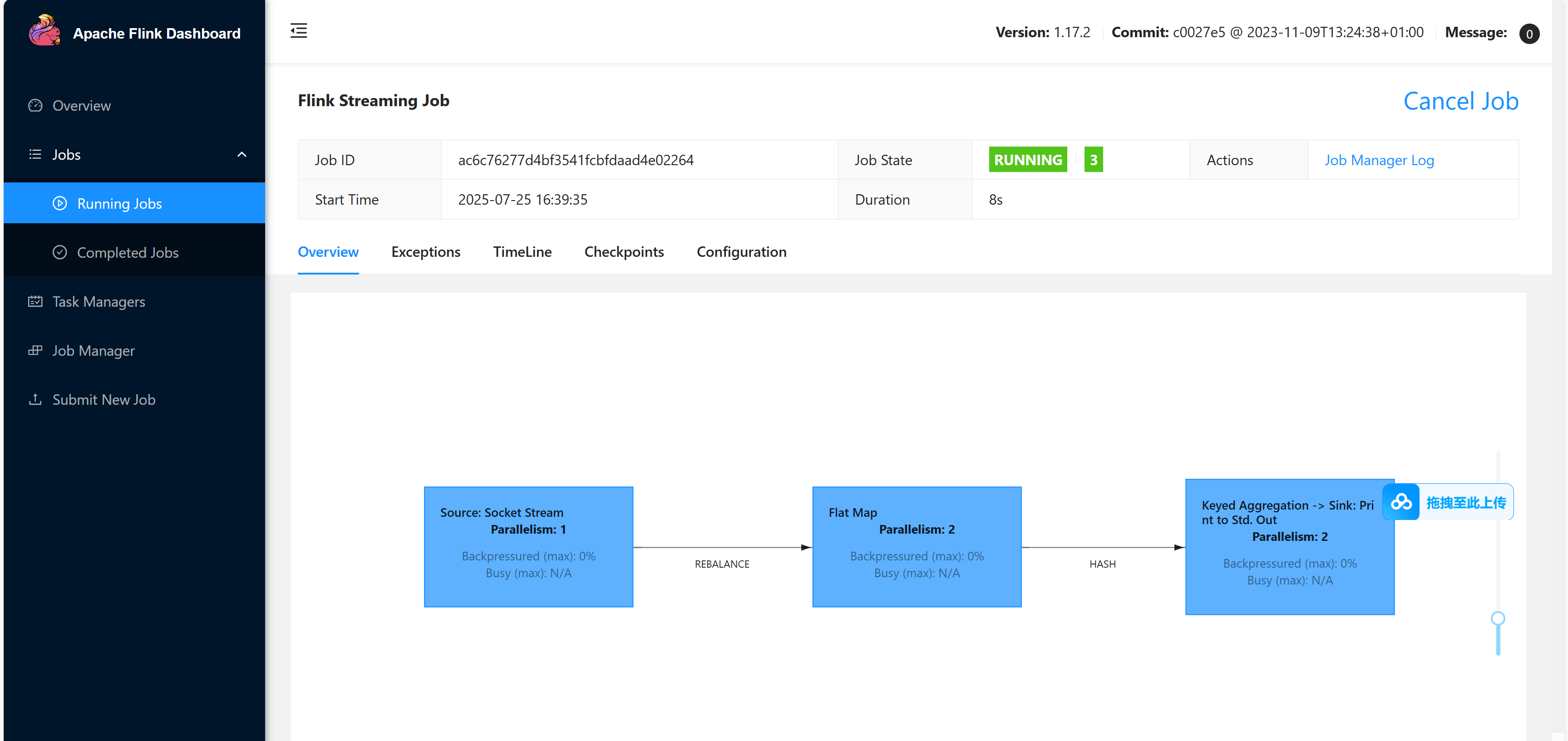Open the Job Manager Log link
The height and width of the screenshot is (741, 1568).
coord(1379,160)
